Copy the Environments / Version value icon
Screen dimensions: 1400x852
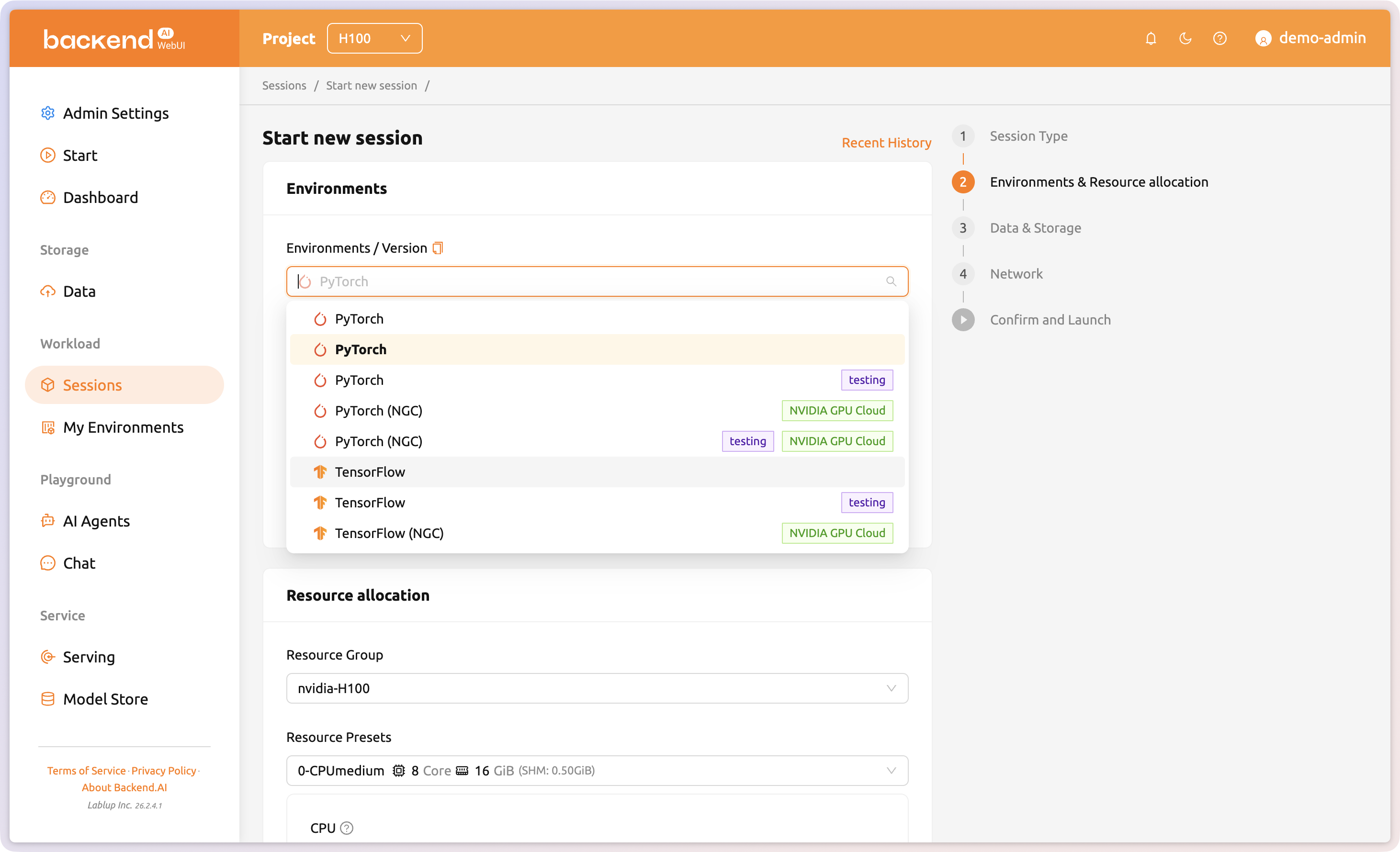(438, 248)
